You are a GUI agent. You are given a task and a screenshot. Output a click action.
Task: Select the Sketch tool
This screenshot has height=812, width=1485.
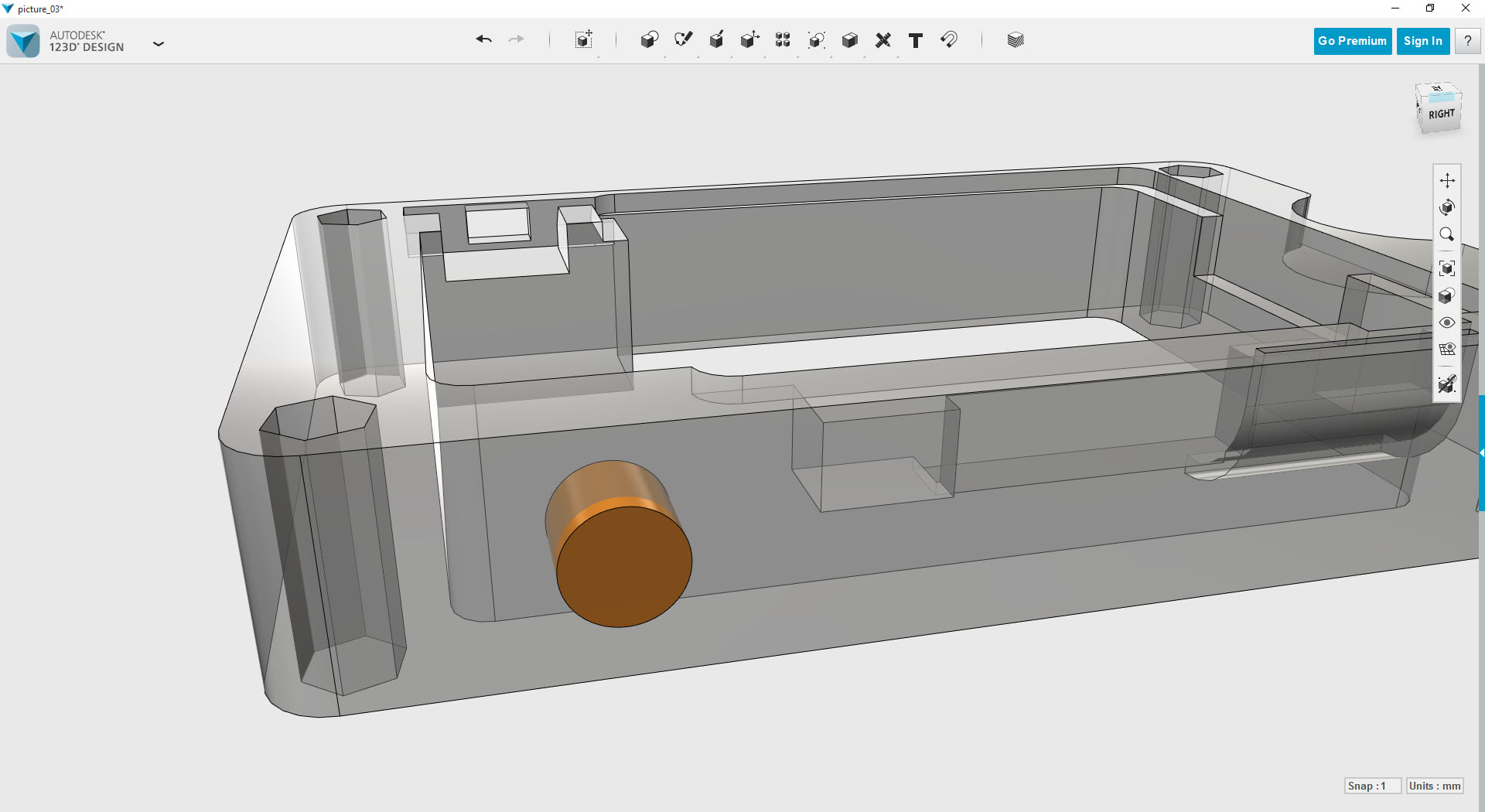(x=683, y=40)
